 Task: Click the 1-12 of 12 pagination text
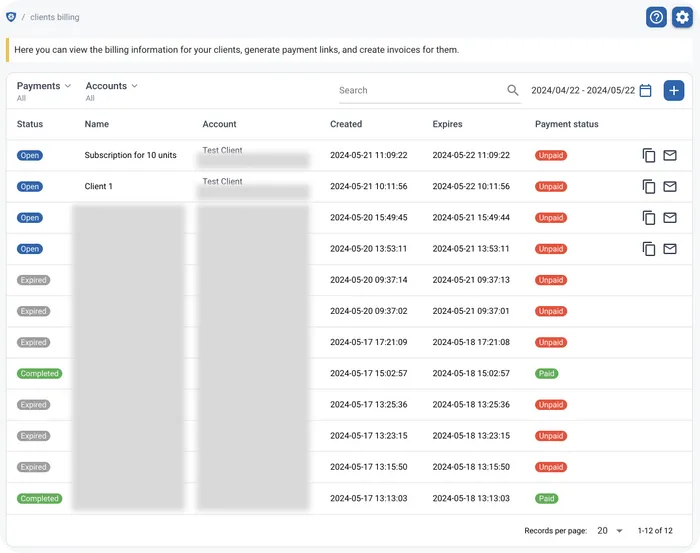click(x=655, y=531)
